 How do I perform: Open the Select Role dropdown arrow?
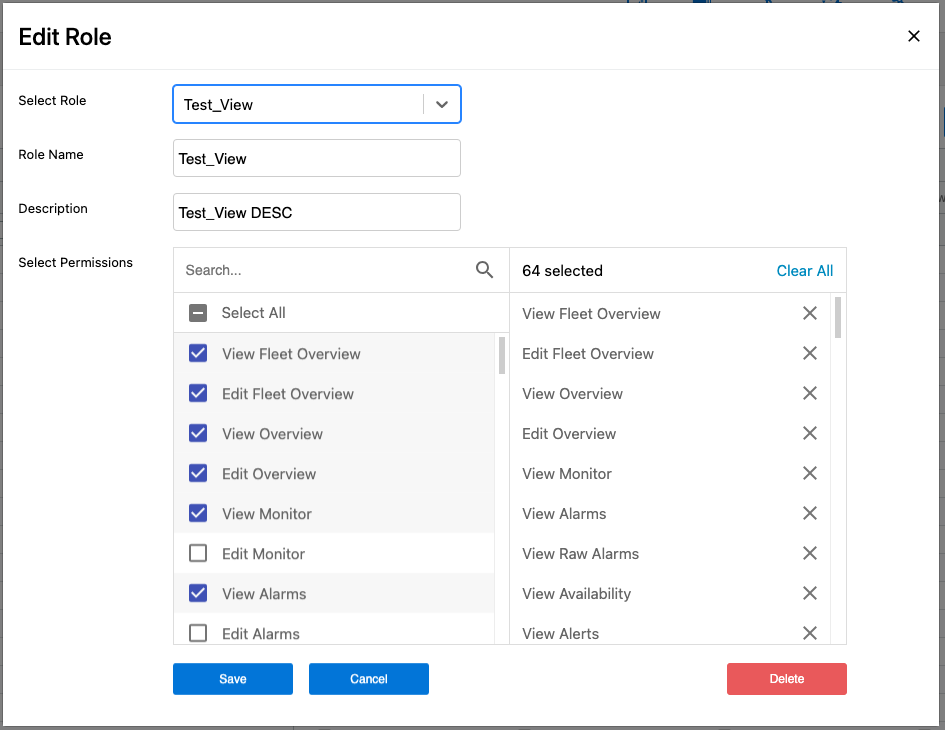(x=442, y=105)
